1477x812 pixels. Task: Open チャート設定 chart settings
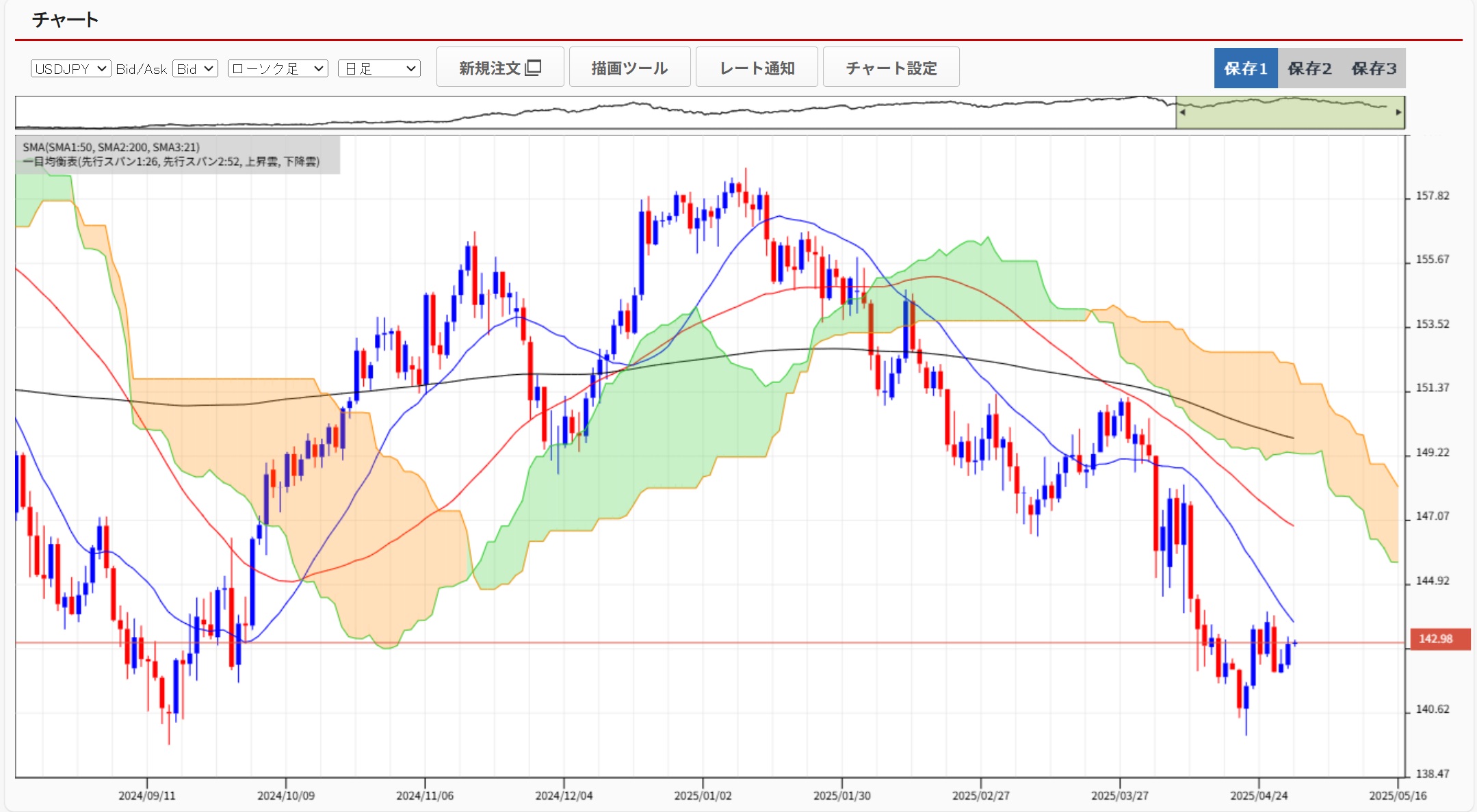click(891, 68)
